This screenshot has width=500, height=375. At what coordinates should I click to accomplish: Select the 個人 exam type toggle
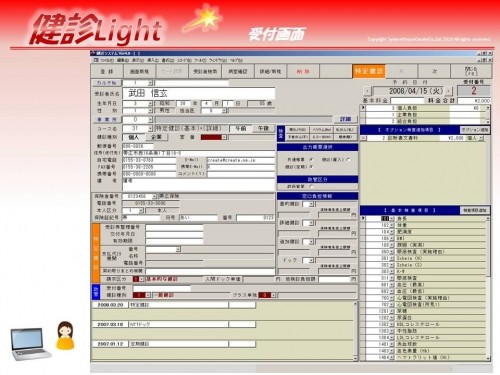[x=134, y=137]
